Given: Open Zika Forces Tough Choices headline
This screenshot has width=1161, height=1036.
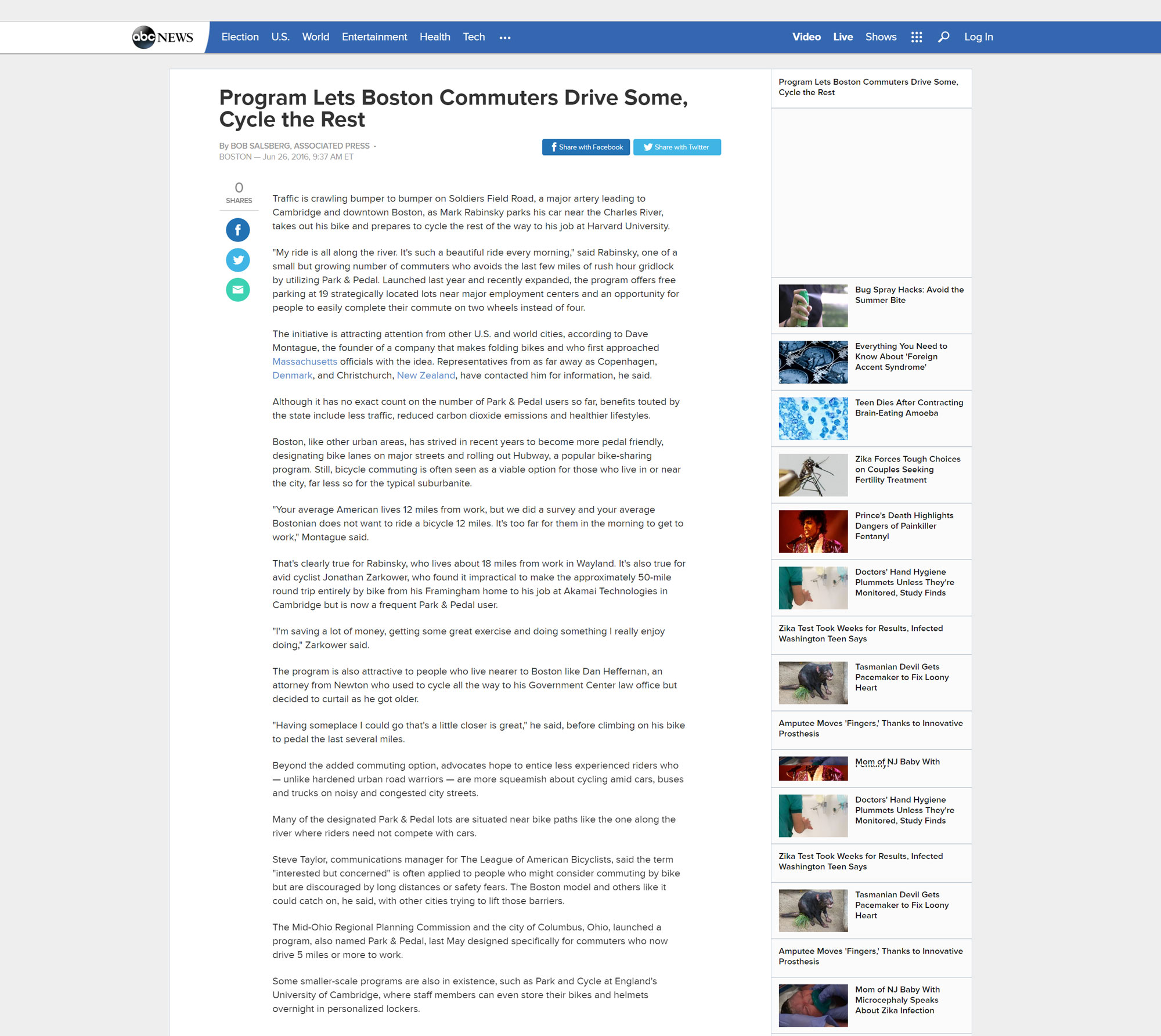Looking at the screenshot, I should [x=908, y=470].
